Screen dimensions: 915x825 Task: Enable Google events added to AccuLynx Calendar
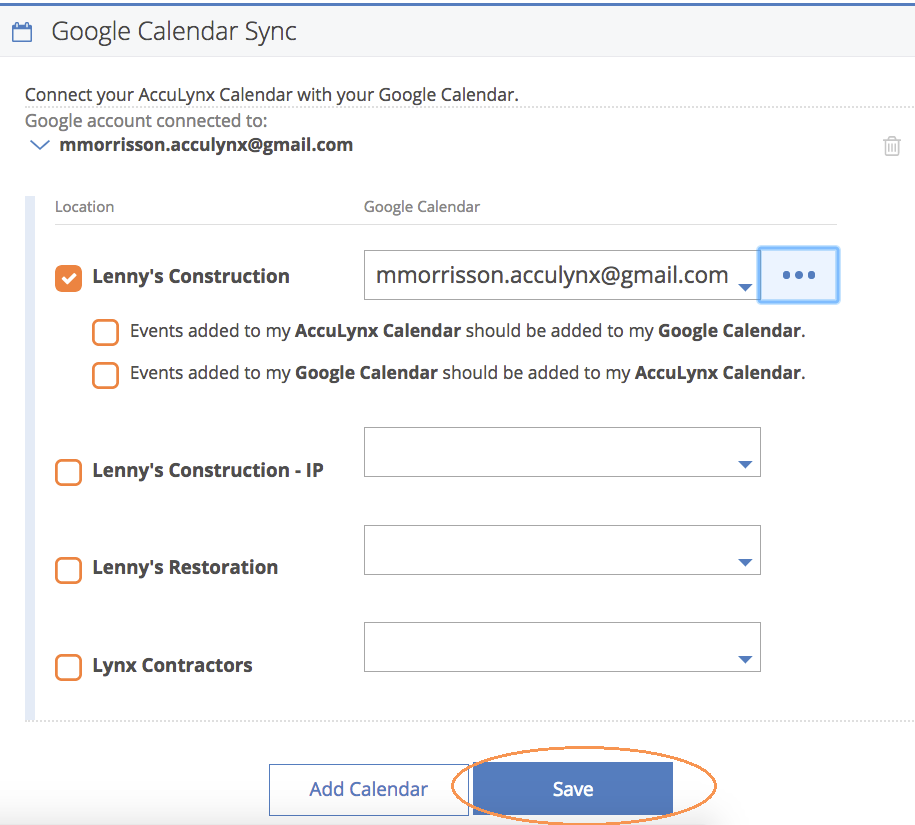106,375
